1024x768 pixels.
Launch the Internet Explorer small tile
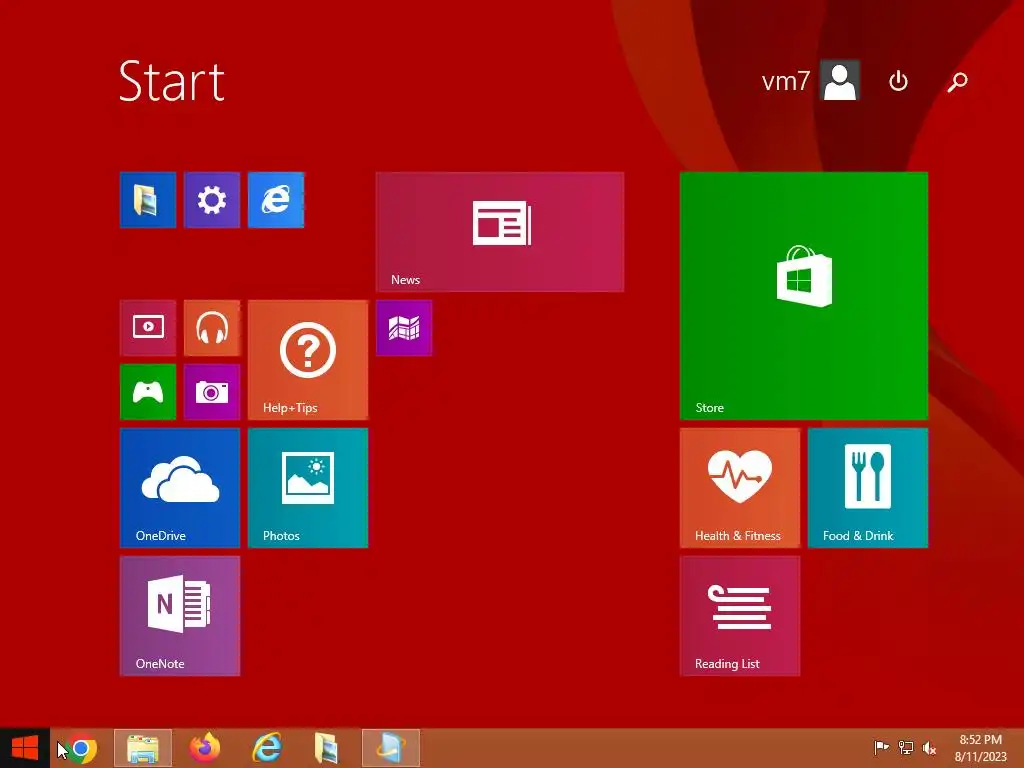coord(276,200)
